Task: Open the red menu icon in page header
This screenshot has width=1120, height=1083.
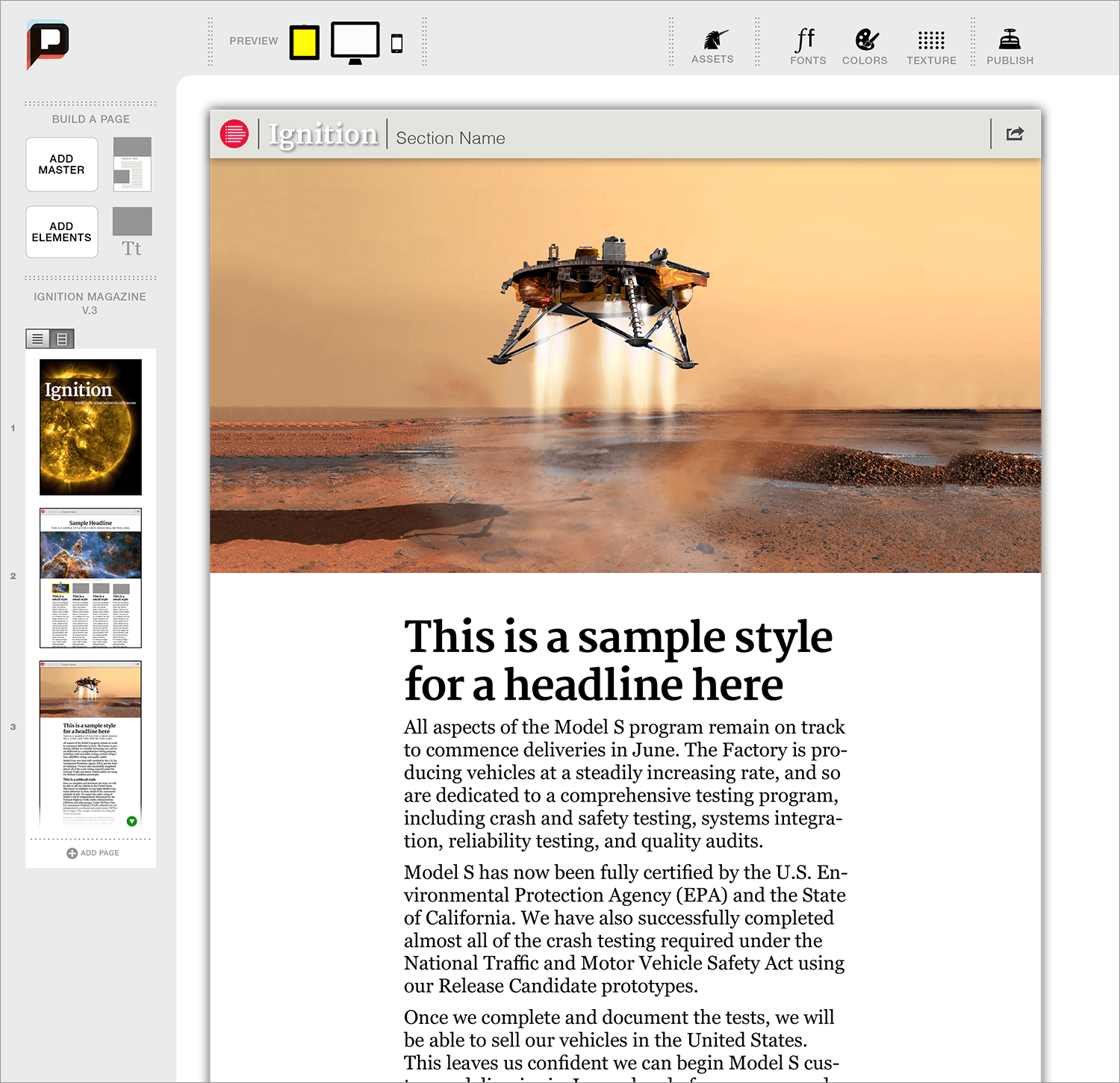Action: click(x=234, y=134)
